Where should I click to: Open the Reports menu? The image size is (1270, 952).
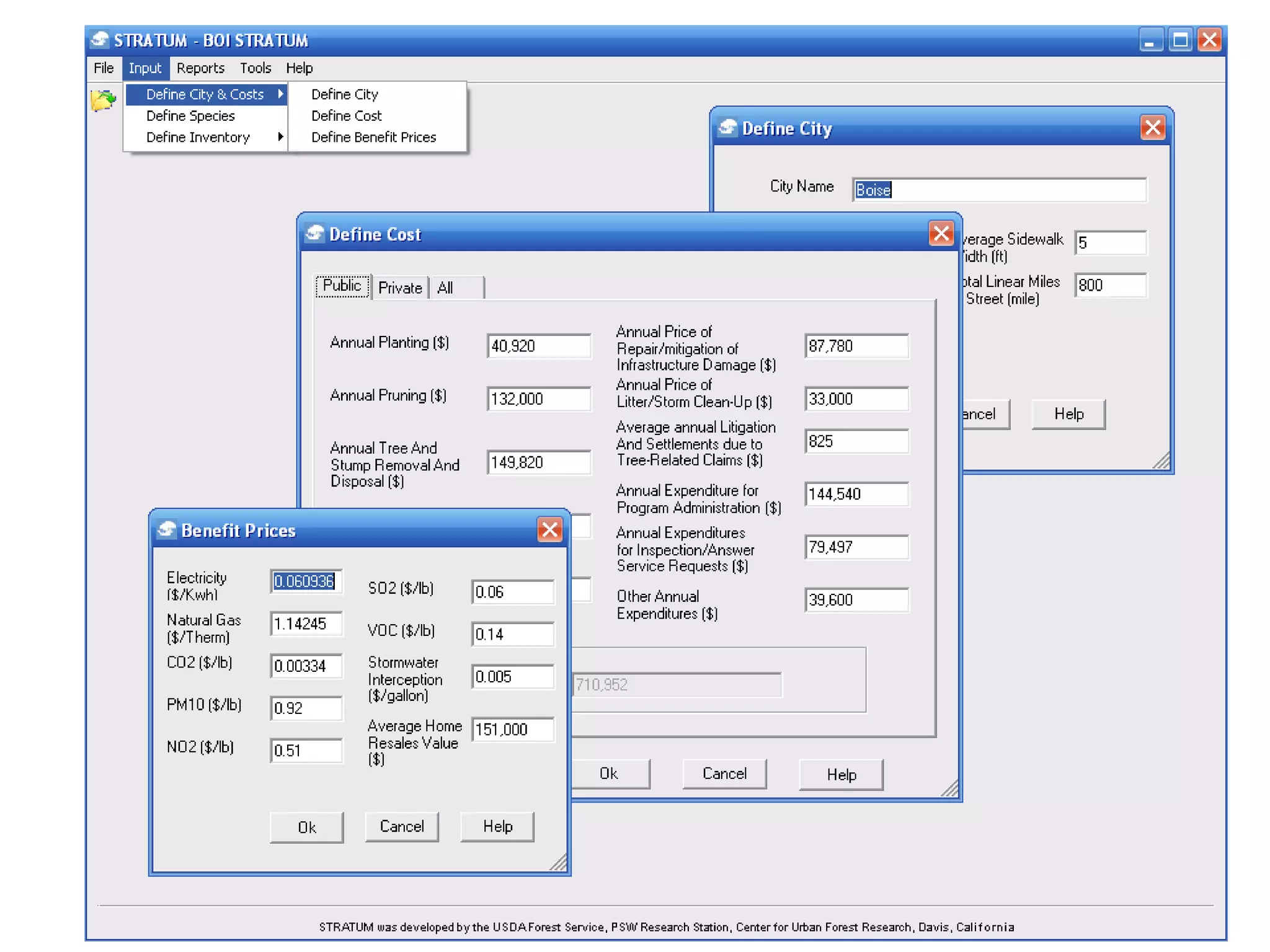[x=200, y=68]
